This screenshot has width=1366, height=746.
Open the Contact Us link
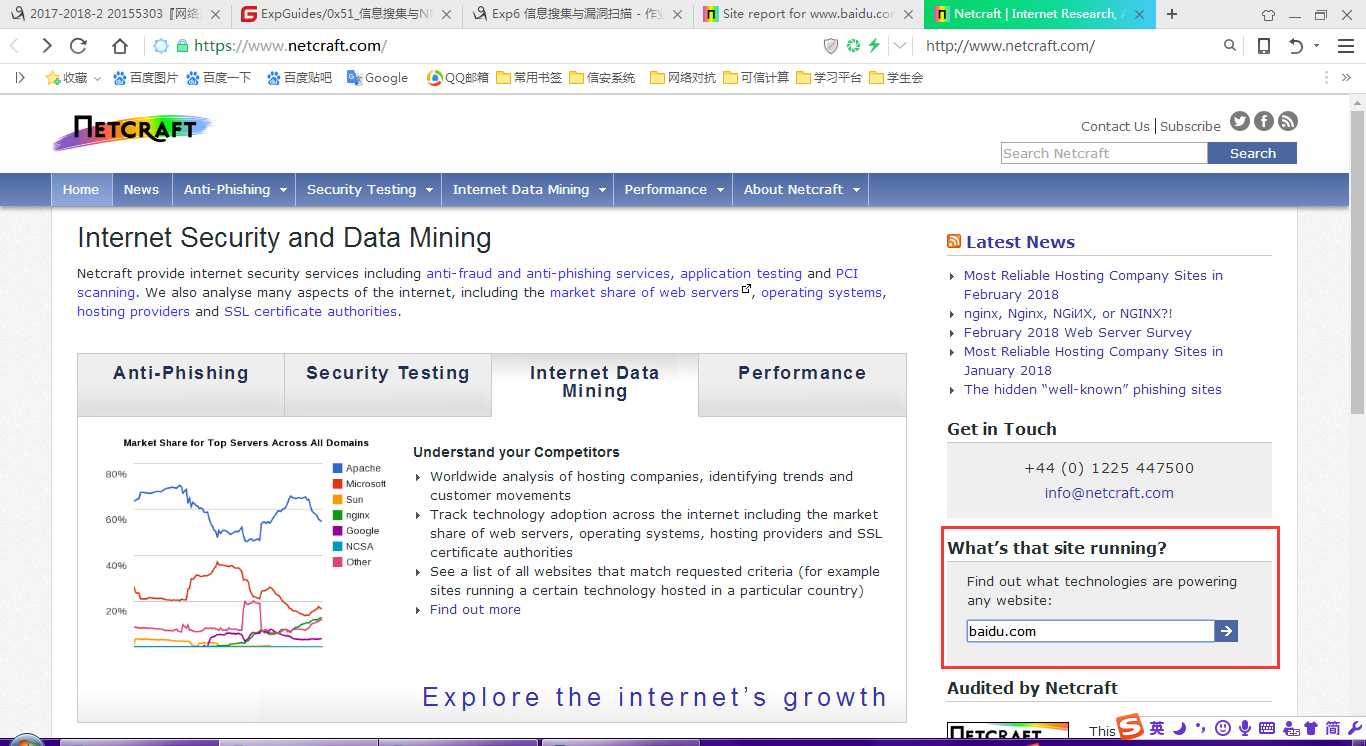coord(1115,126)
